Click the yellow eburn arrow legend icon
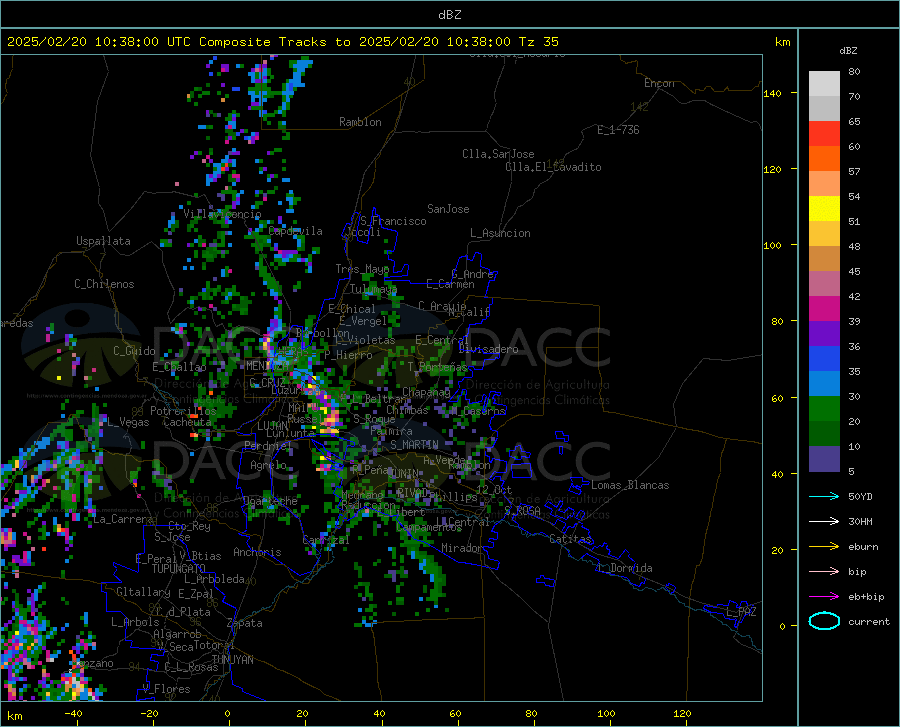This screenshot has height=727, width=900. pyautogui.click(x=824, y=547)
